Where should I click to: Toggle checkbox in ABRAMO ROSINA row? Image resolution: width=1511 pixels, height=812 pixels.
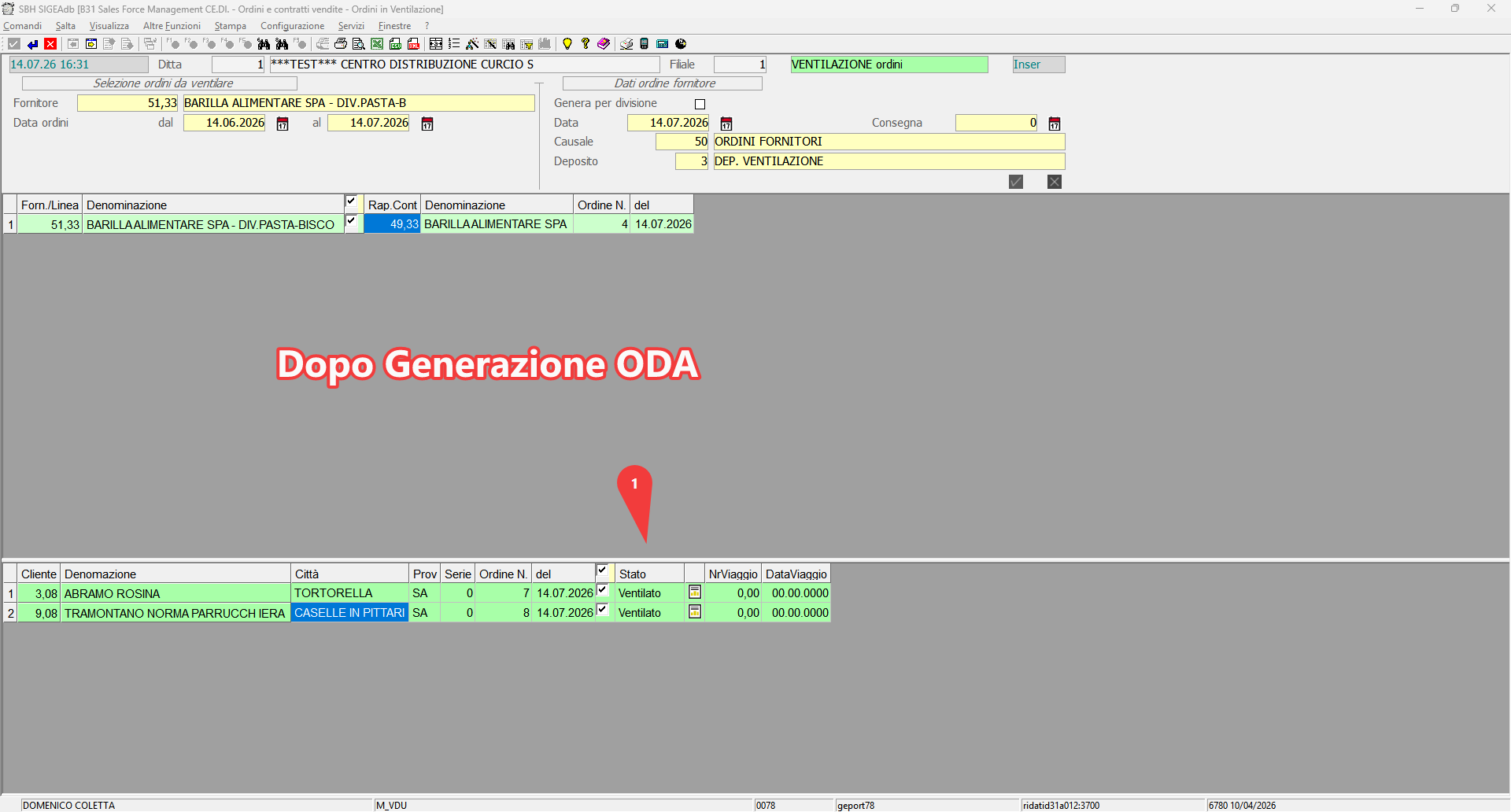pos(602,590)
